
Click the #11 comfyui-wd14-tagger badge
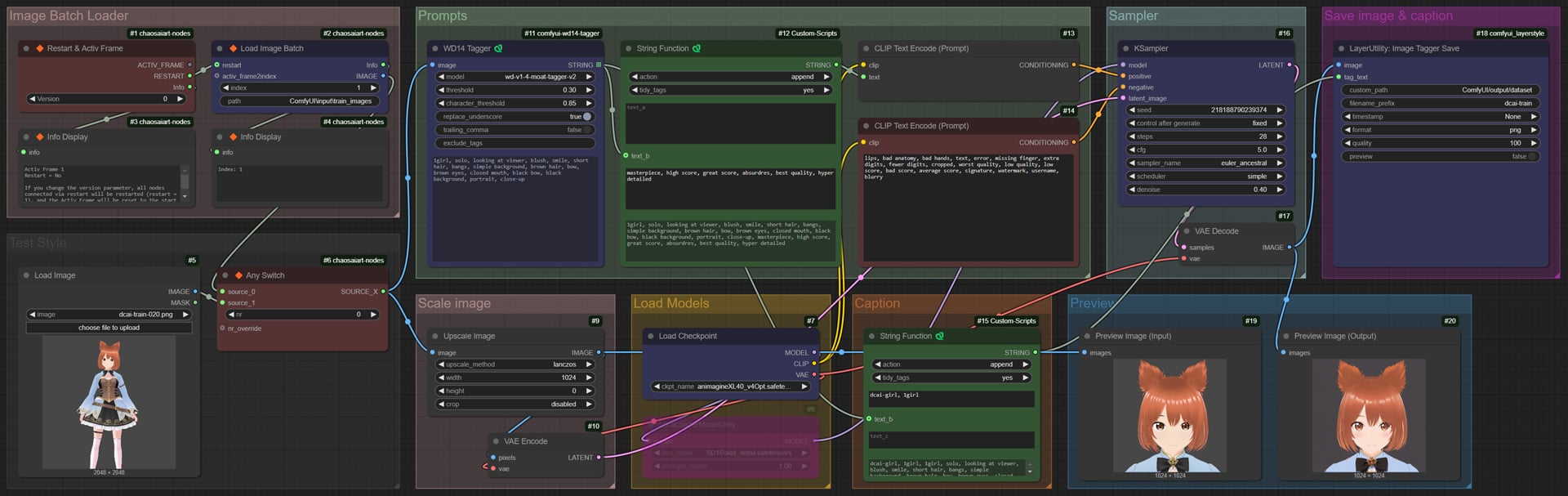(x=562, y=34)
